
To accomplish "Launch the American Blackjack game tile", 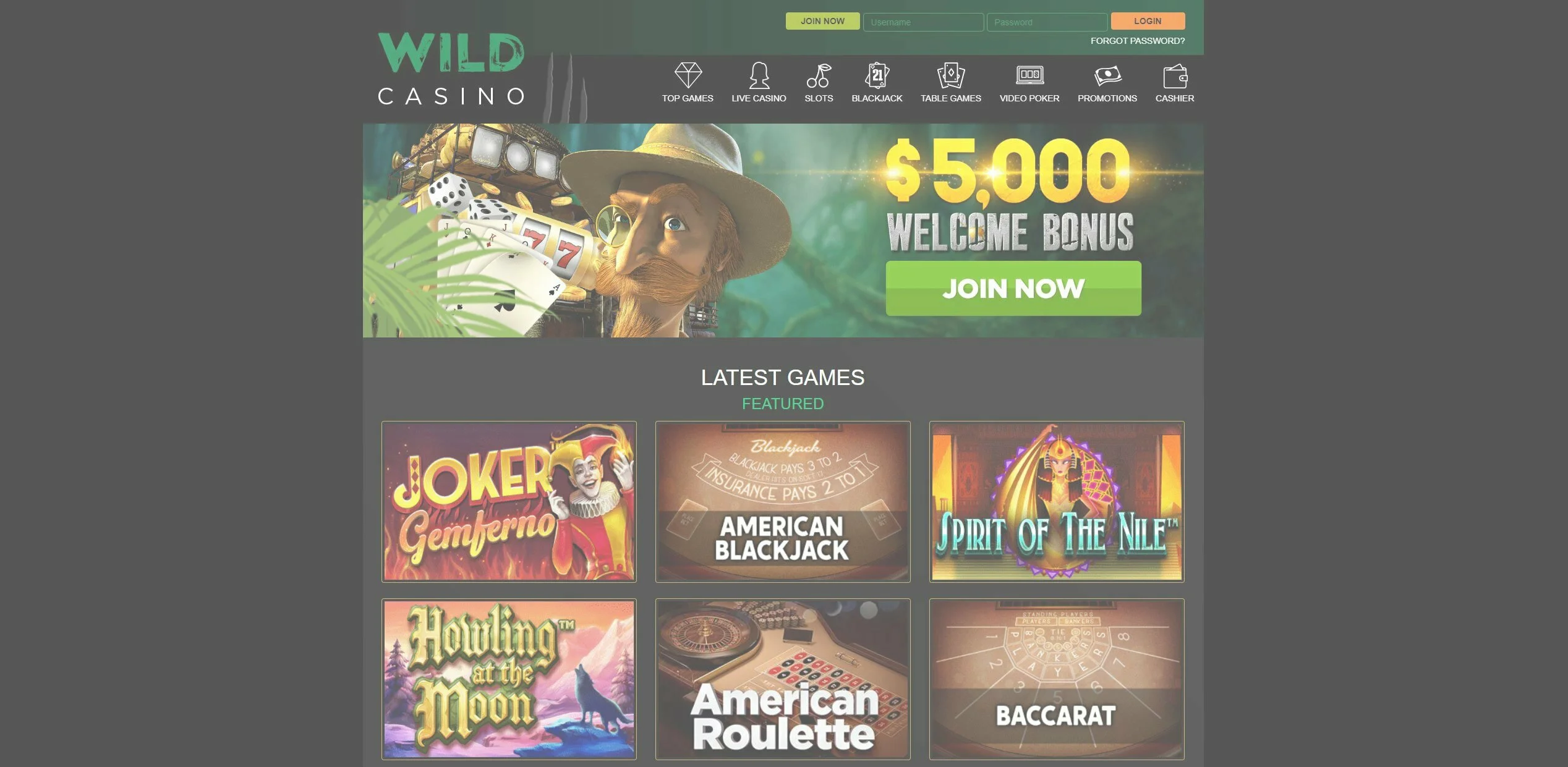I will click(x=783, y=501).
